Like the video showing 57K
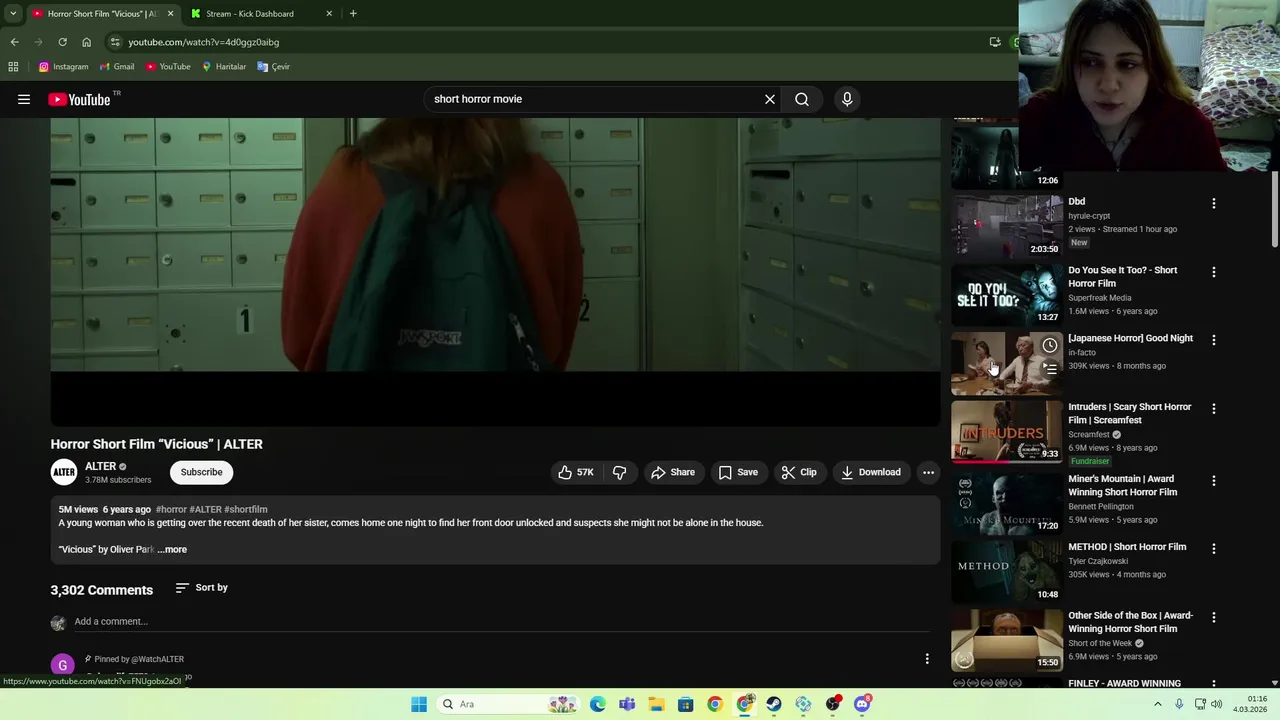Image resolution: width=1280 pixels, height=720 pixels. point(576,472)
